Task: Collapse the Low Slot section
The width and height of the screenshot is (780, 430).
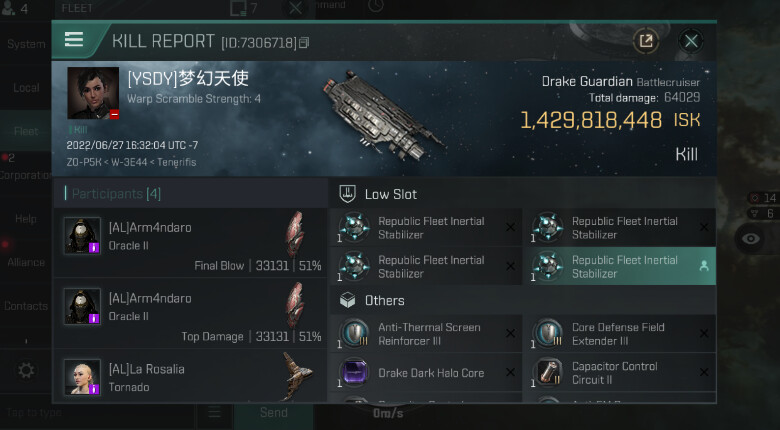Action: 390,194
